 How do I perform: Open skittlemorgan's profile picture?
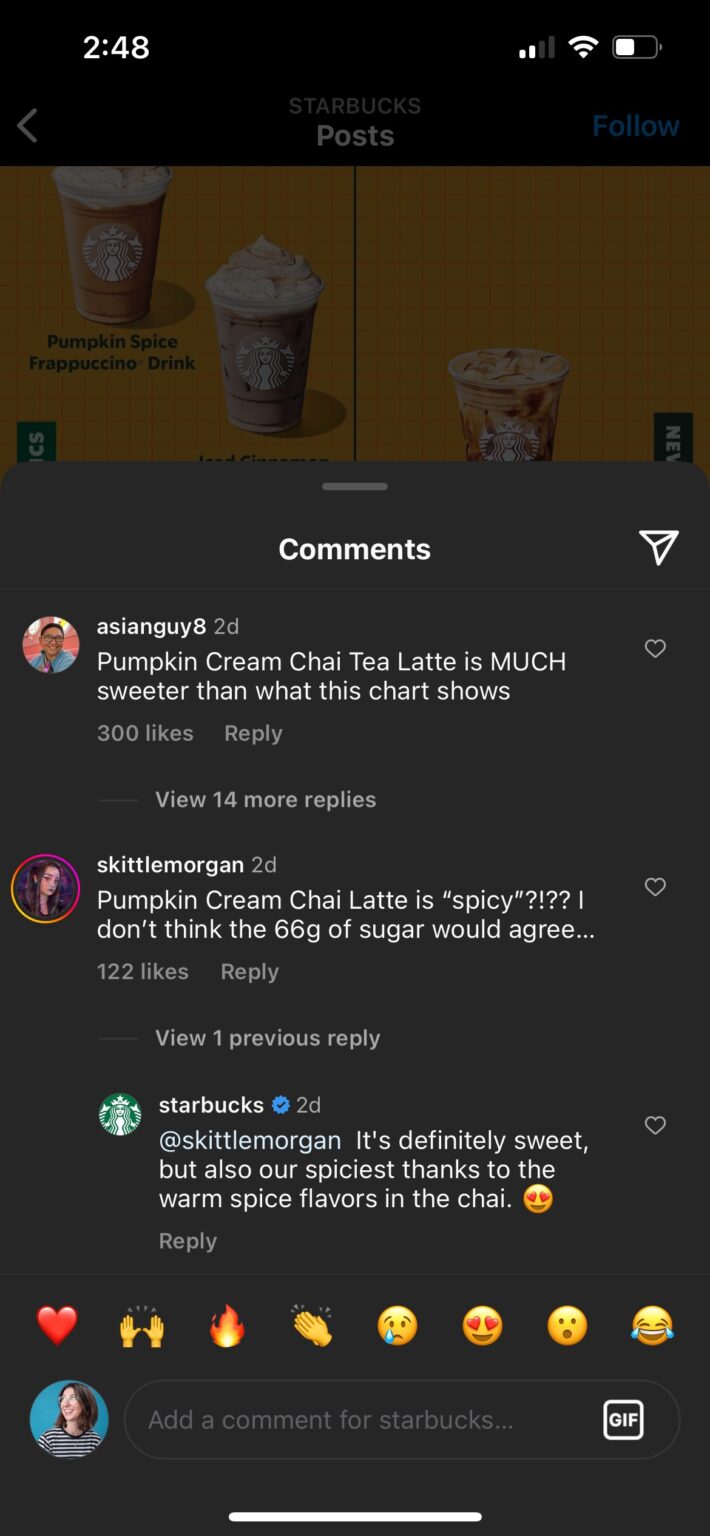(x=45, y=888)
